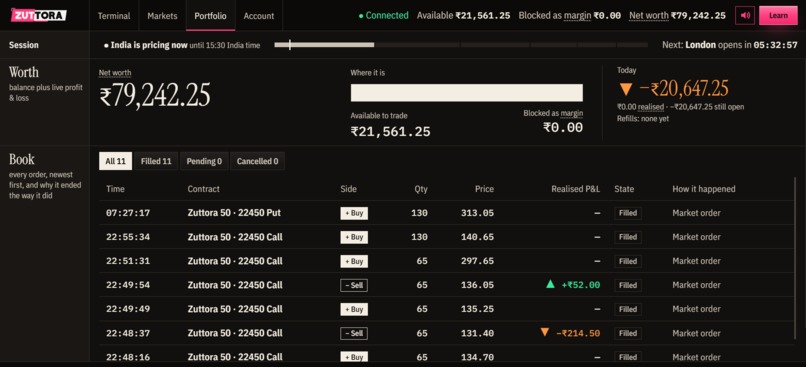The image size is (806, 367).
Task: Click the Realised P&L column header
Action: click(x=576, y=189)
